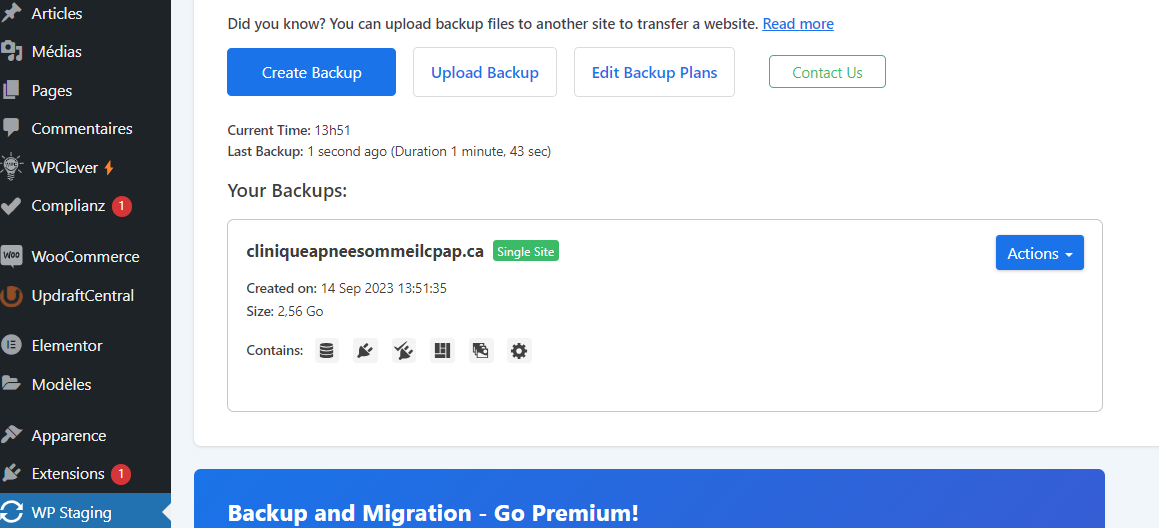Click the gear icon in Contains row

coord(519,351)
